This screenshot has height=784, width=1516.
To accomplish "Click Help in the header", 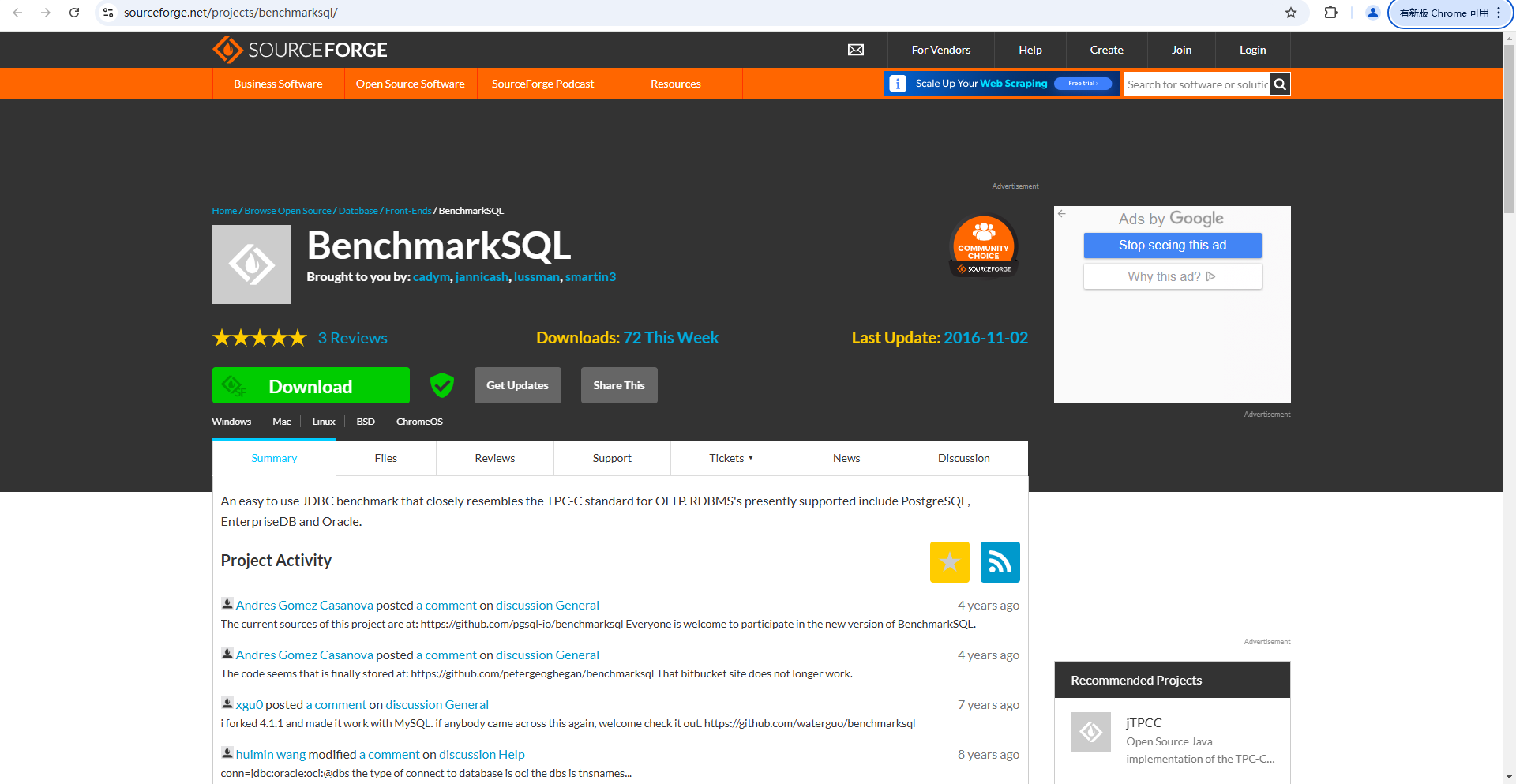I will coord(1030,50).
